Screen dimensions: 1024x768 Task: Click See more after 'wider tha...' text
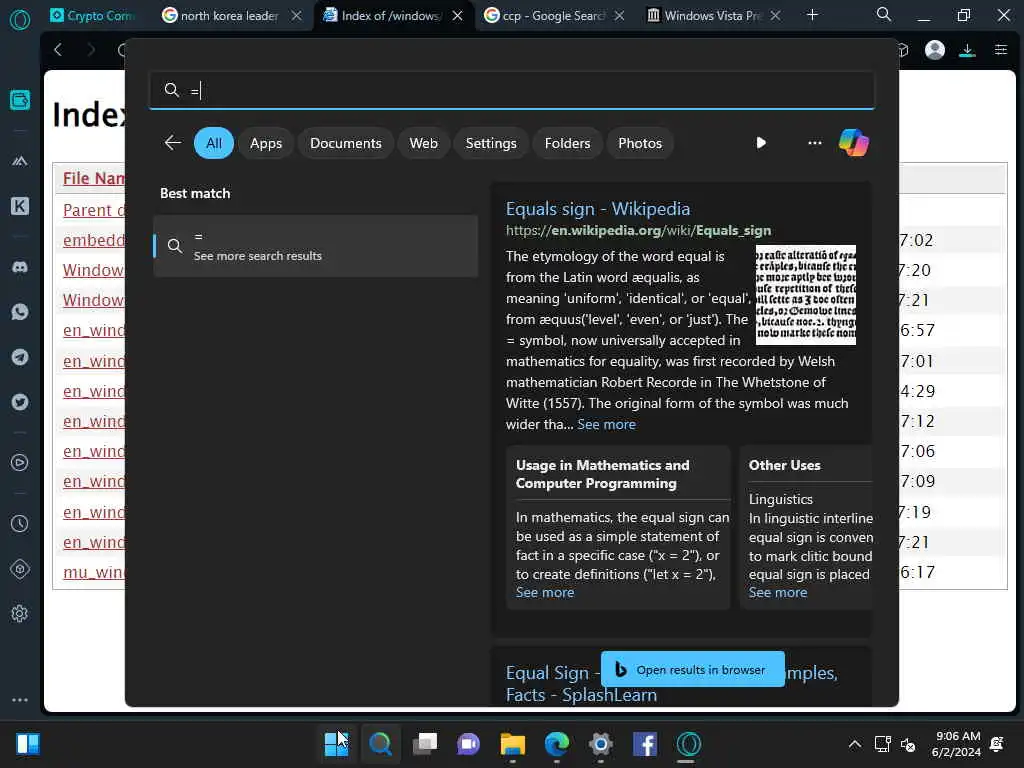606,424
